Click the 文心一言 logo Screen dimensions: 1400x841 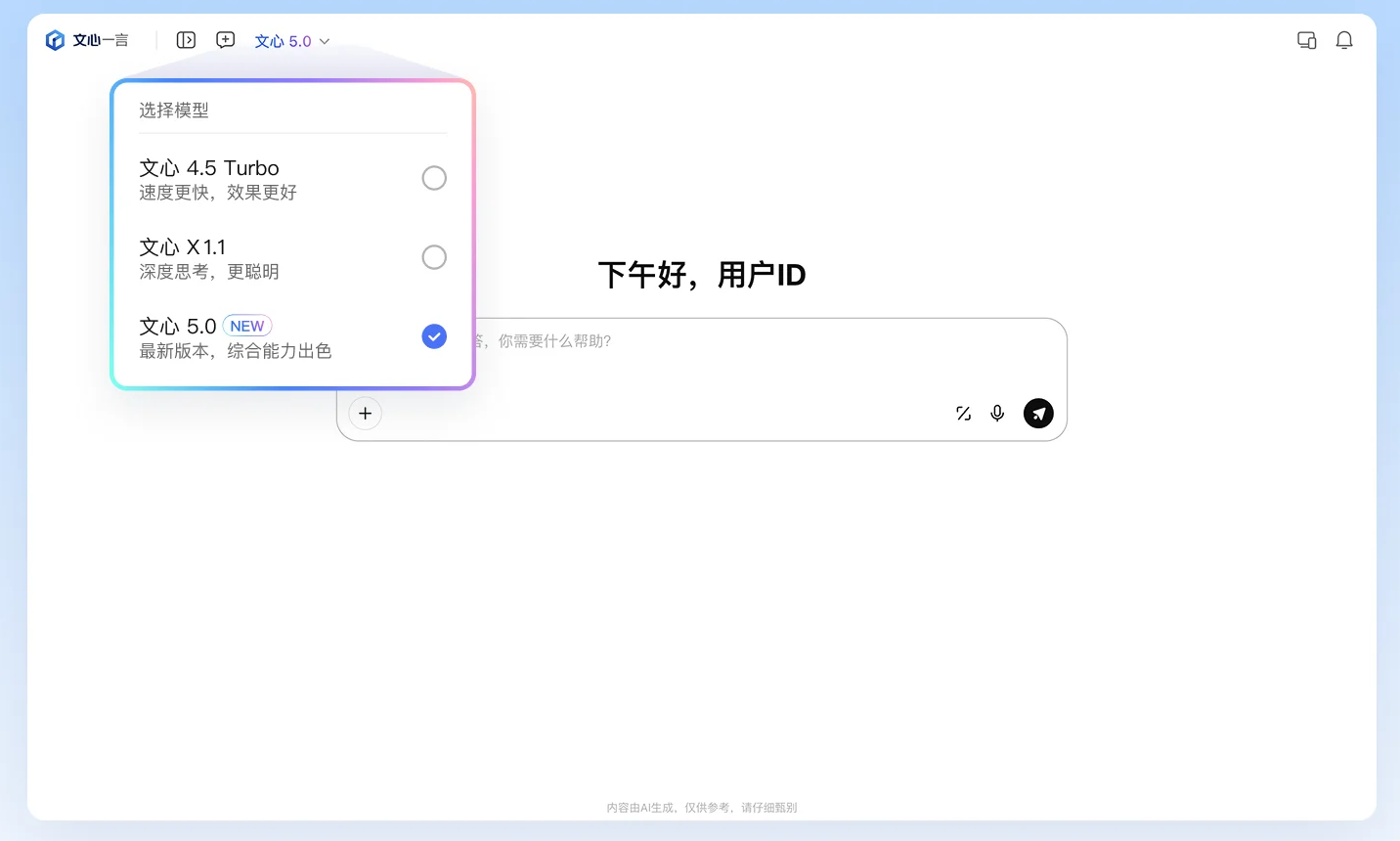(87, 40)
